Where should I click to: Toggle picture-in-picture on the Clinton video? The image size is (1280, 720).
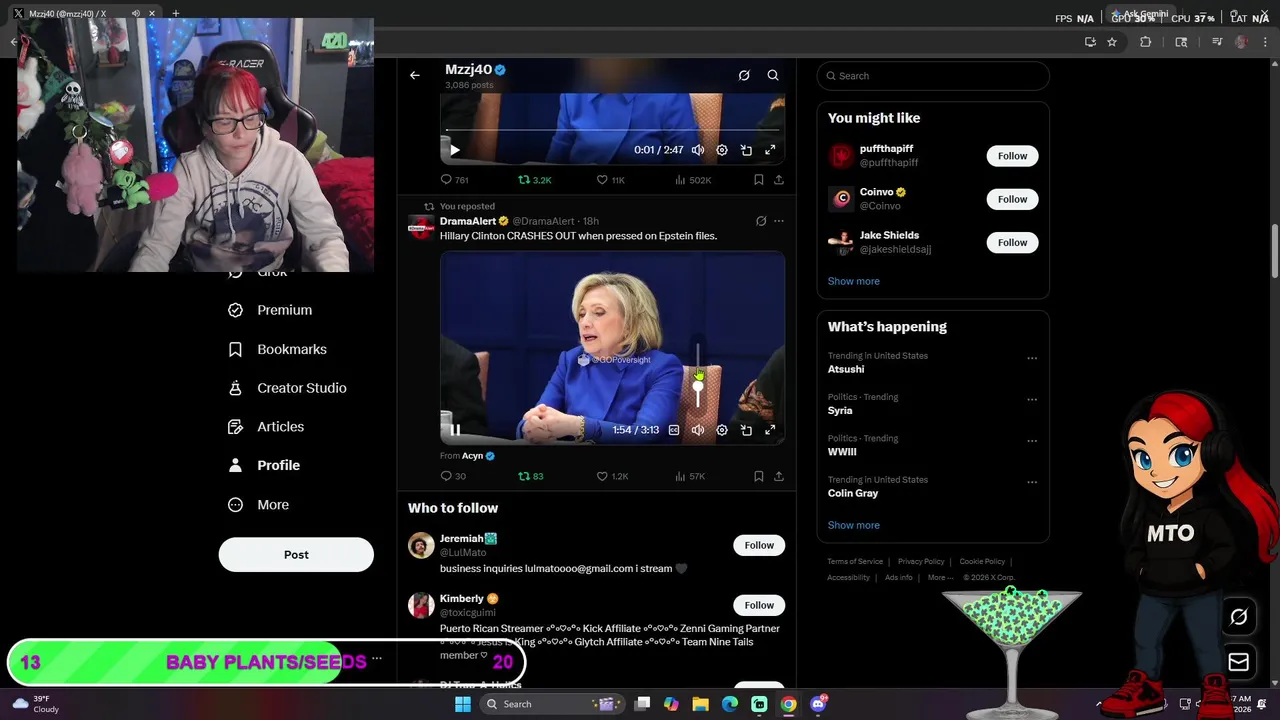(x=746, y=430)
